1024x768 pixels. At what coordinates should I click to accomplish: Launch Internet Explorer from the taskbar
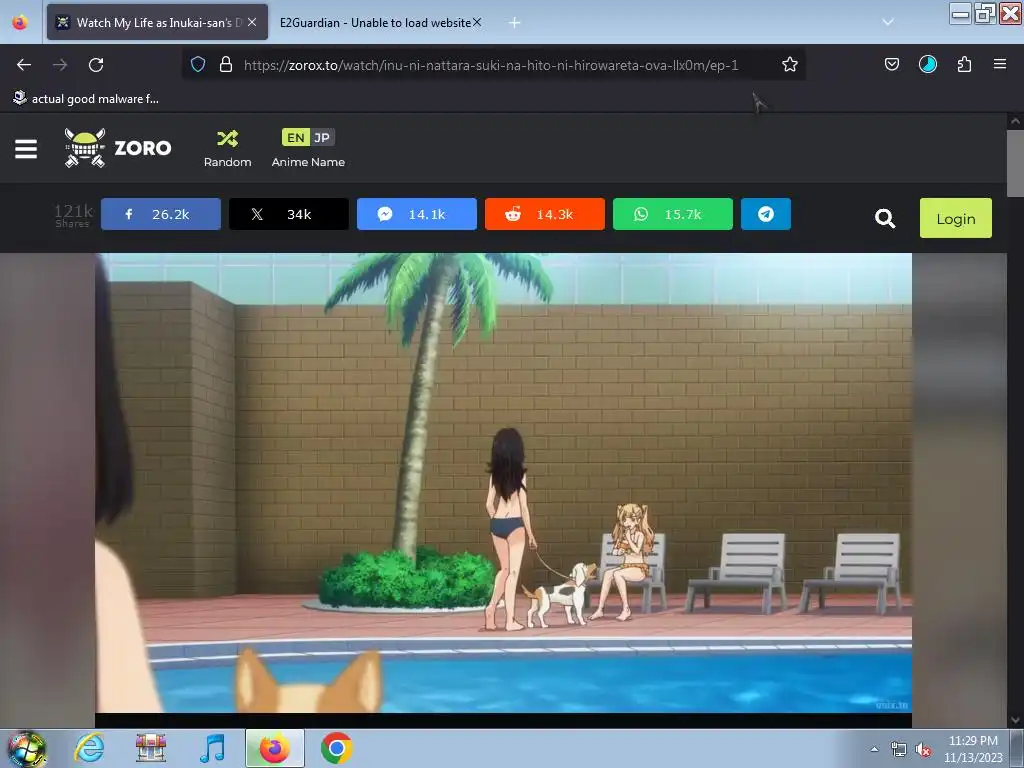pyautogui.click(x=89, y=748)
